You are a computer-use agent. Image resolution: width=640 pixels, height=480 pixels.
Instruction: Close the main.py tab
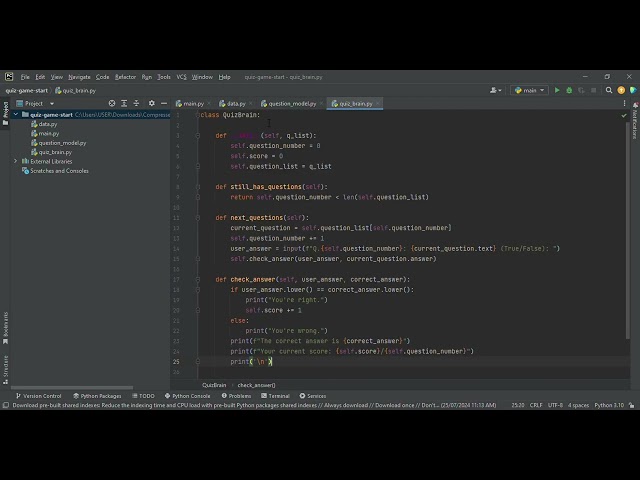[x=209, y=104]
